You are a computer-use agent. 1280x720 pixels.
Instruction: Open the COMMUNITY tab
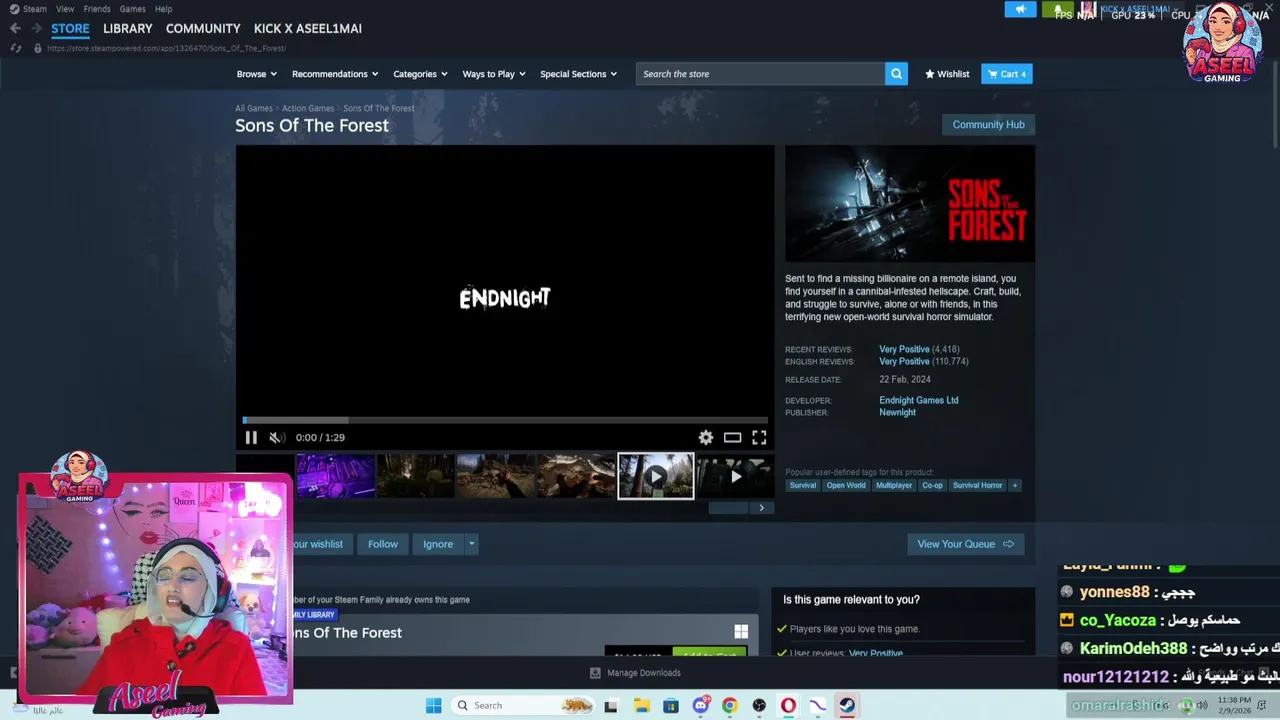203,28
